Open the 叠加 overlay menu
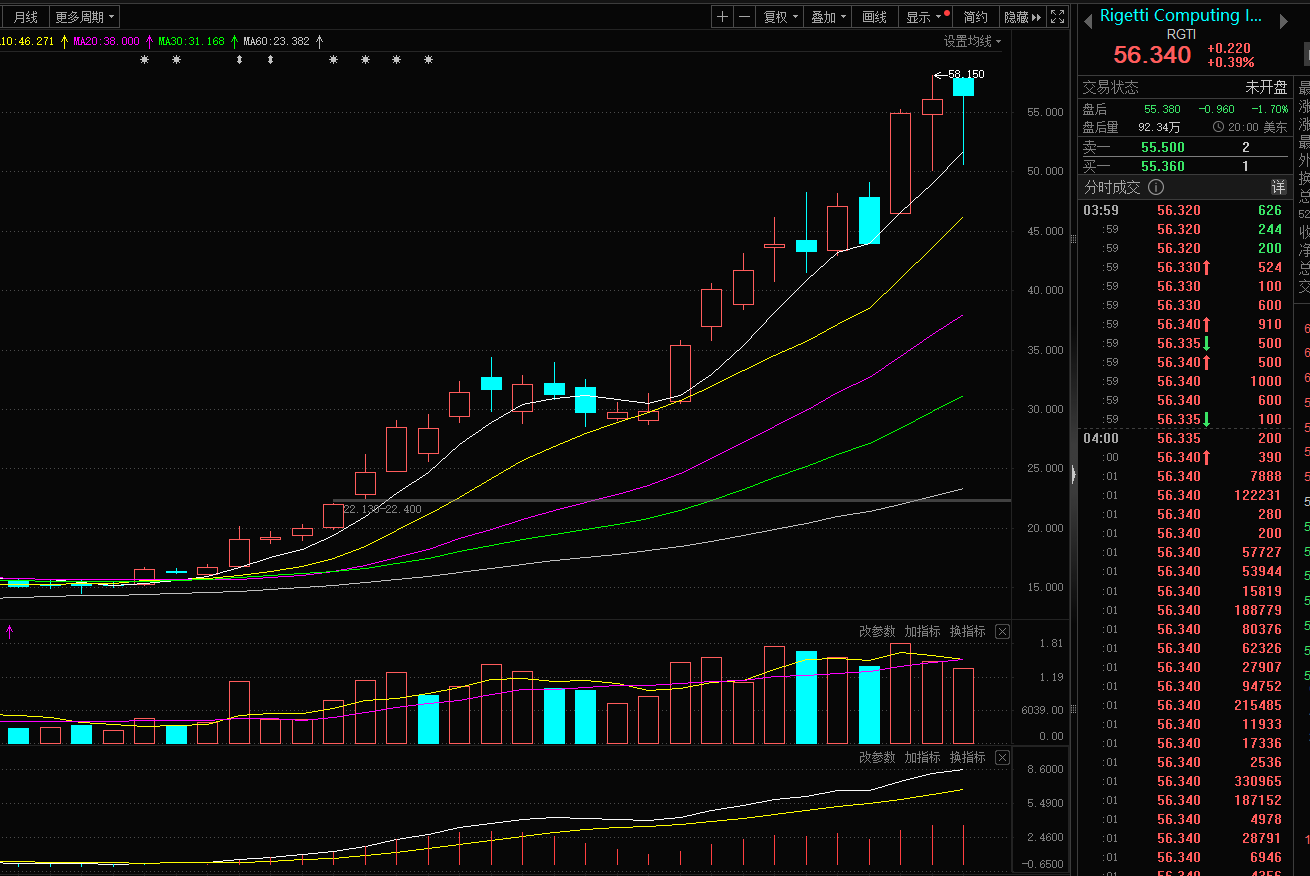Screen dimensions: 1310x876 [829, 17]
